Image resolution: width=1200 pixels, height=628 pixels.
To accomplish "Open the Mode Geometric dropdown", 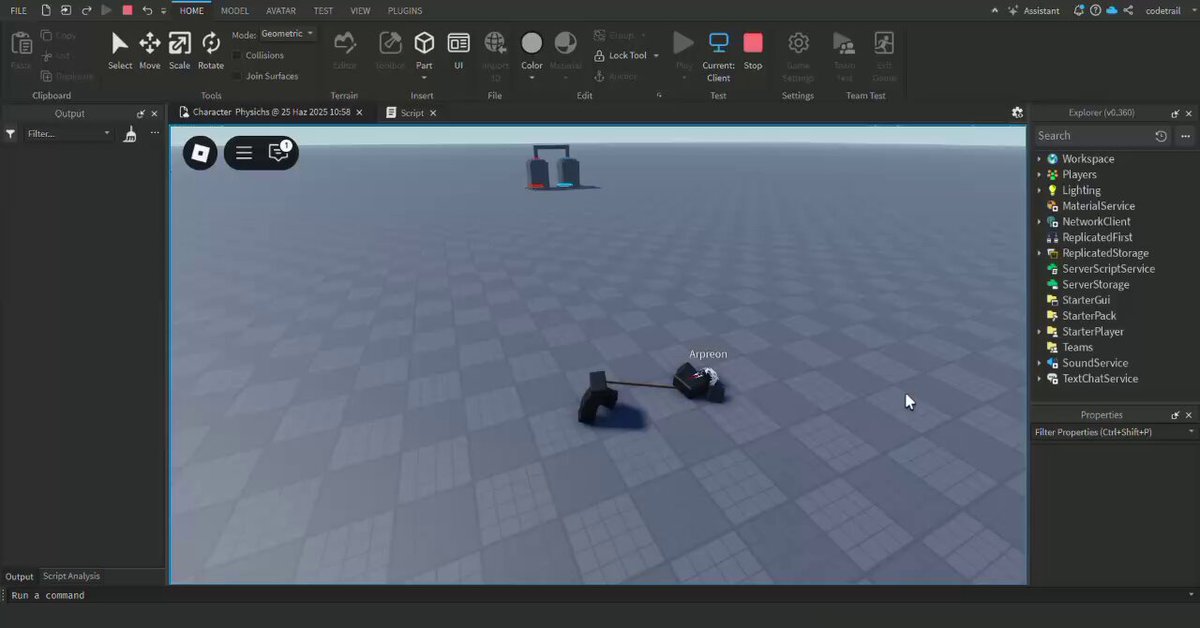I will click(287, 34).
